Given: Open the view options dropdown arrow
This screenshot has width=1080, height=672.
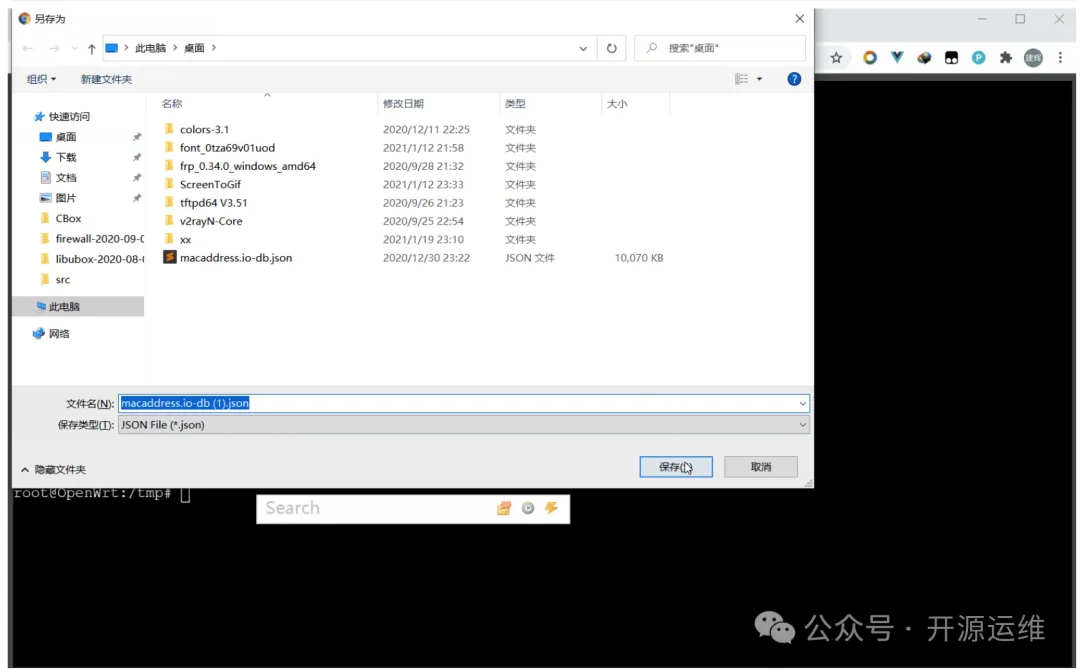Looking at the screenshot, I should coord(759,79).
